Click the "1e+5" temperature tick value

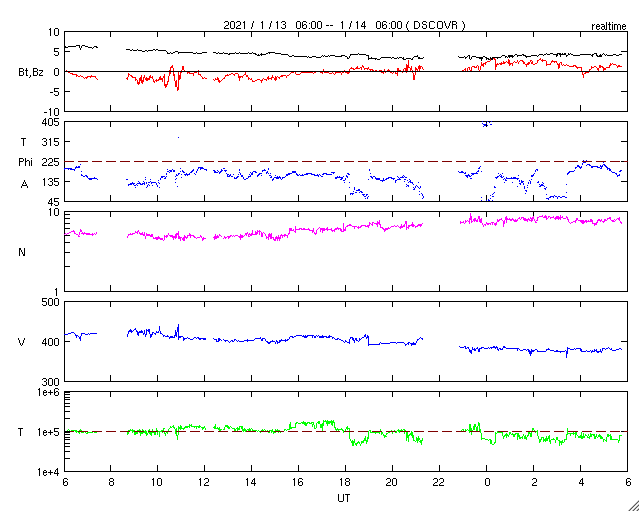(x=49, y=432)
